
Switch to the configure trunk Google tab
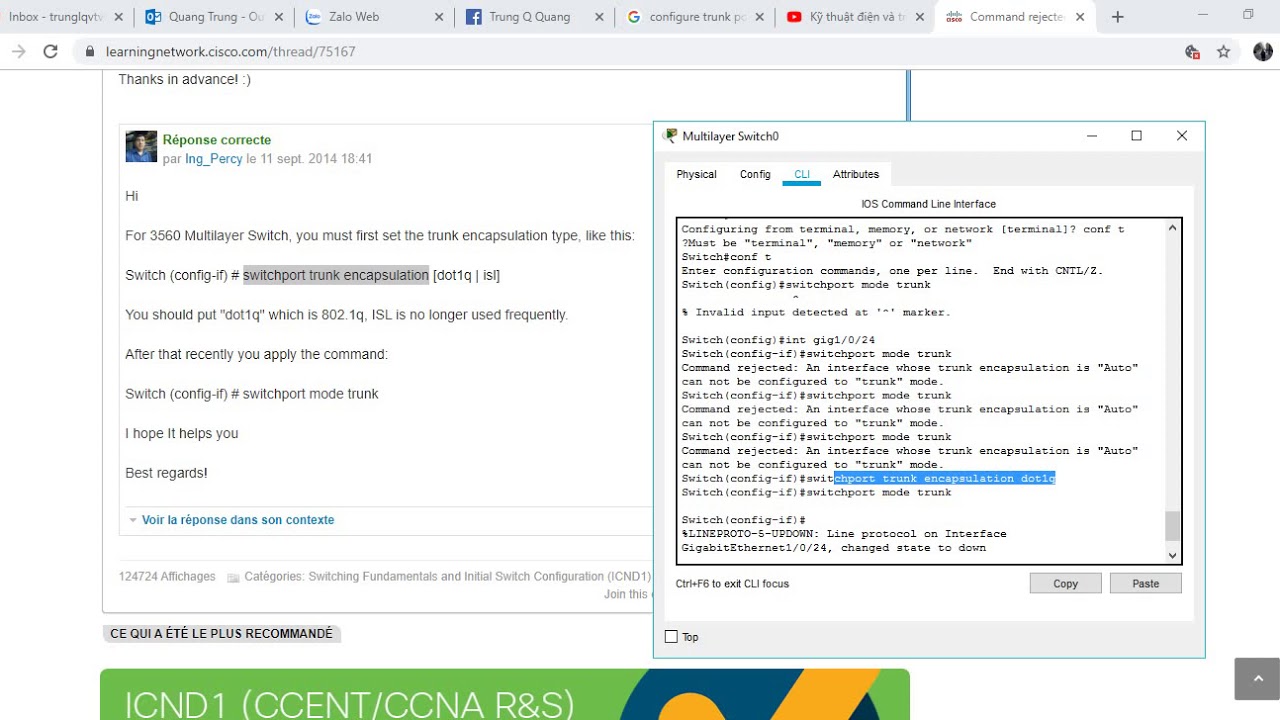coord(690,17)
